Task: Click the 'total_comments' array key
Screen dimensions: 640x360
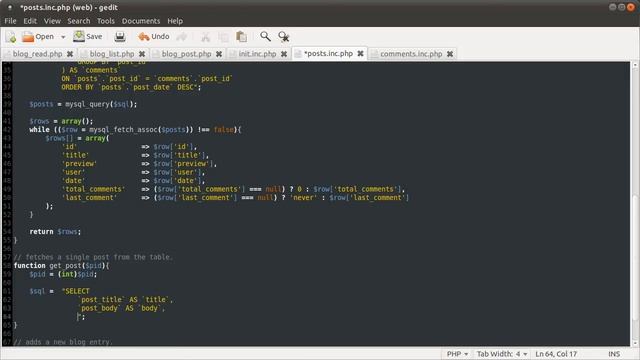Action: (93, 189)
